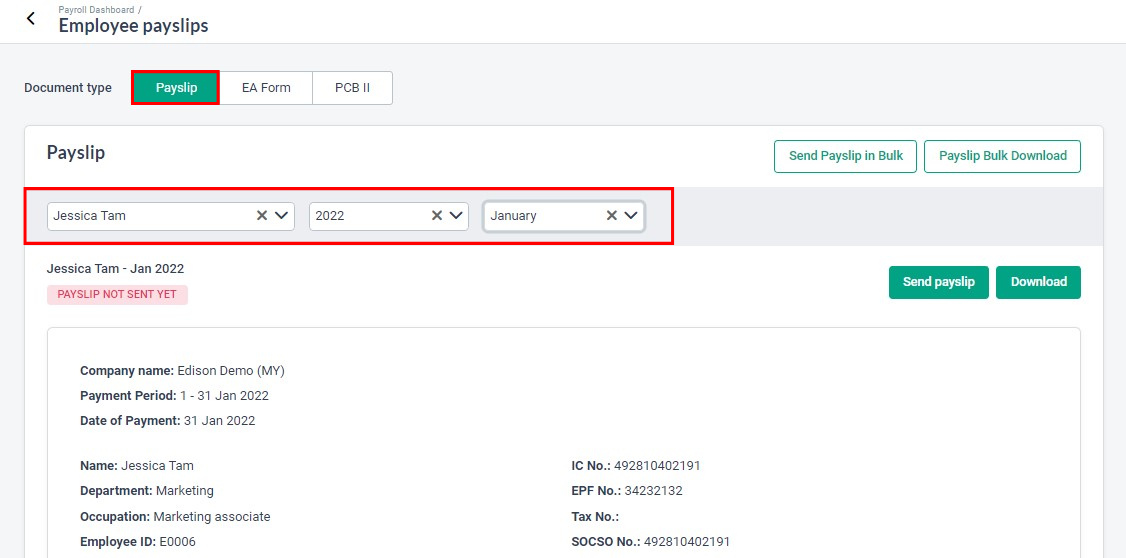Open the 2022 year dropdown chevron
Image resolution: width=1126 pixels, height=558 pixels.
click(455, 215)
